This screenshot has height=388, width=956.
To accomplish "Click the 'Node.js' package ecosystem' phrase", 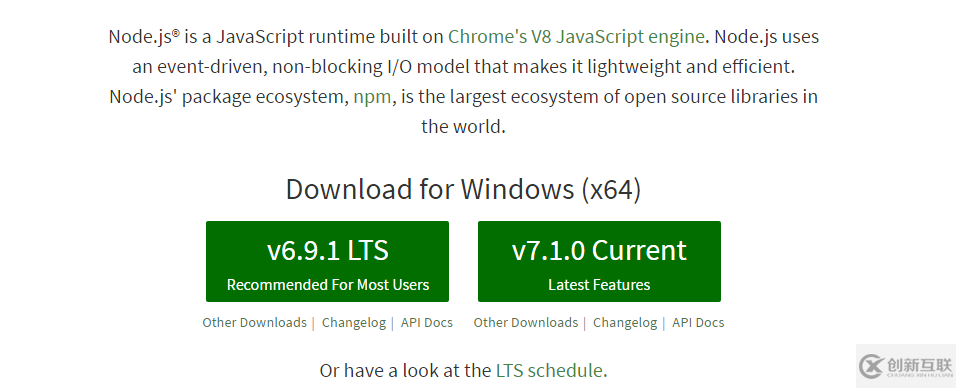I will pyautogui.click(x=229, y=97).
